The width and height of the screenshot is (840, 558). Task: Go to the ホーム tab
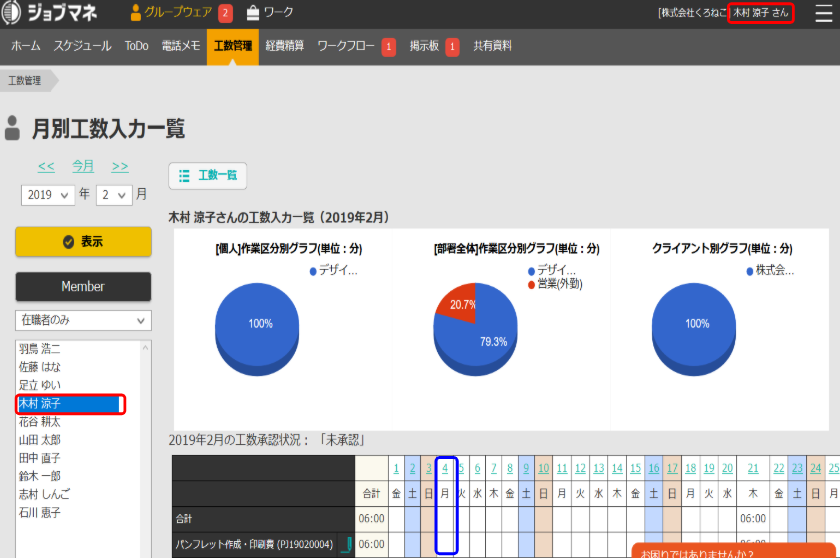(x=26, y=46)
